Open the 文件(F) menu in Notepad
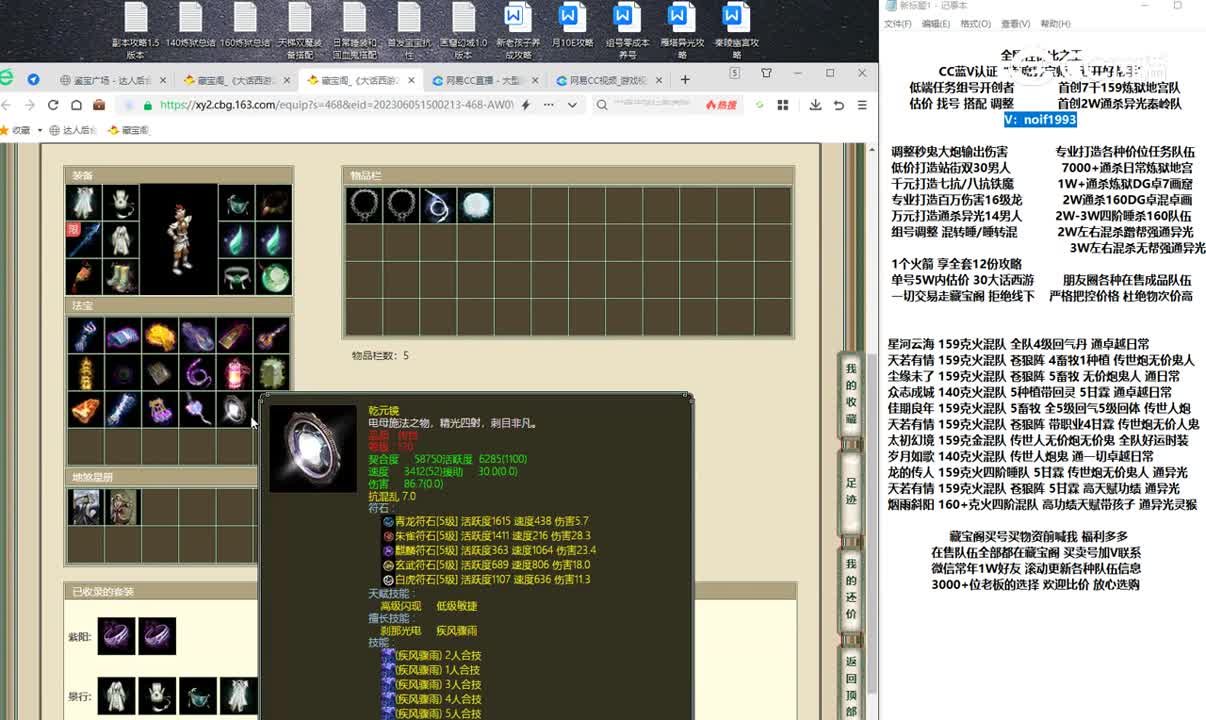 tap(897, 24)
